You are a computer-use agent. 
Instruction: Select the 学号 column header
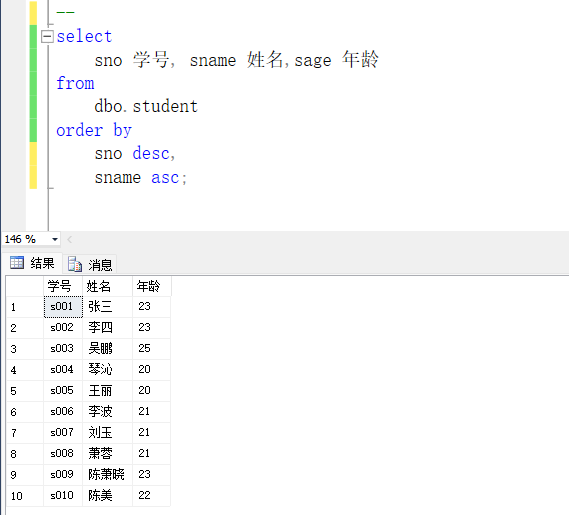click(63, 286)
